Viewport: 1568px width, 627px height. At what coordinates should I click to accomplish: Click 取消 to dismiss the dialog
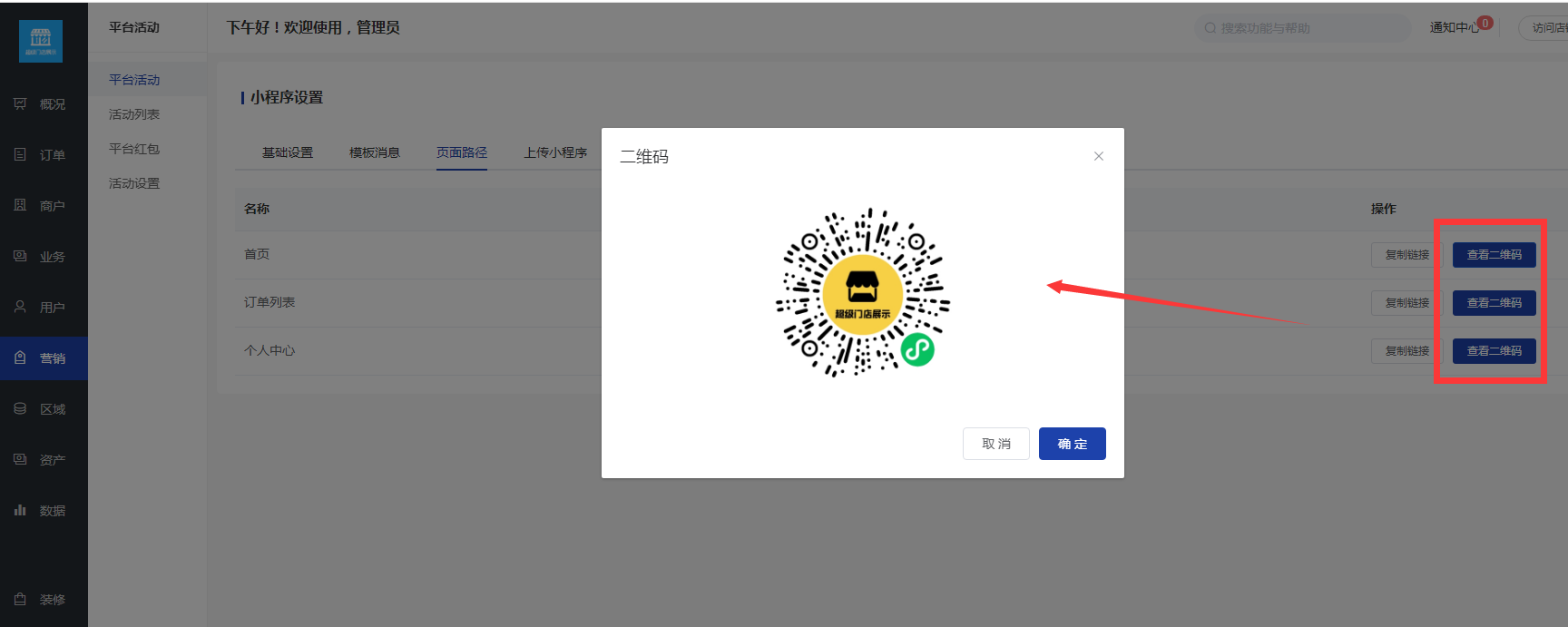996,444
